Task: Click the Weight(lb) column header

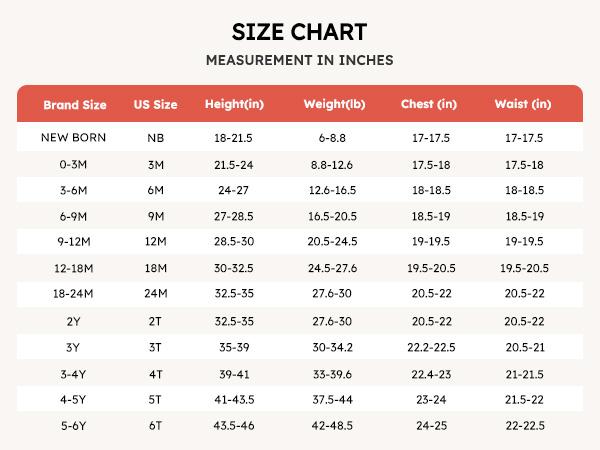Action: tap(332, 104)
